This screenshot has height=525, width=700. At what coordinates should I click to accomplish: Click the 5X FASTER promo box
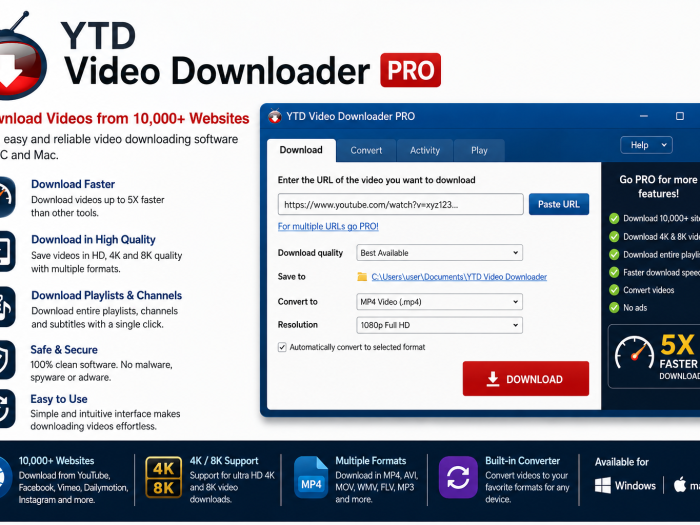(654, 356)
